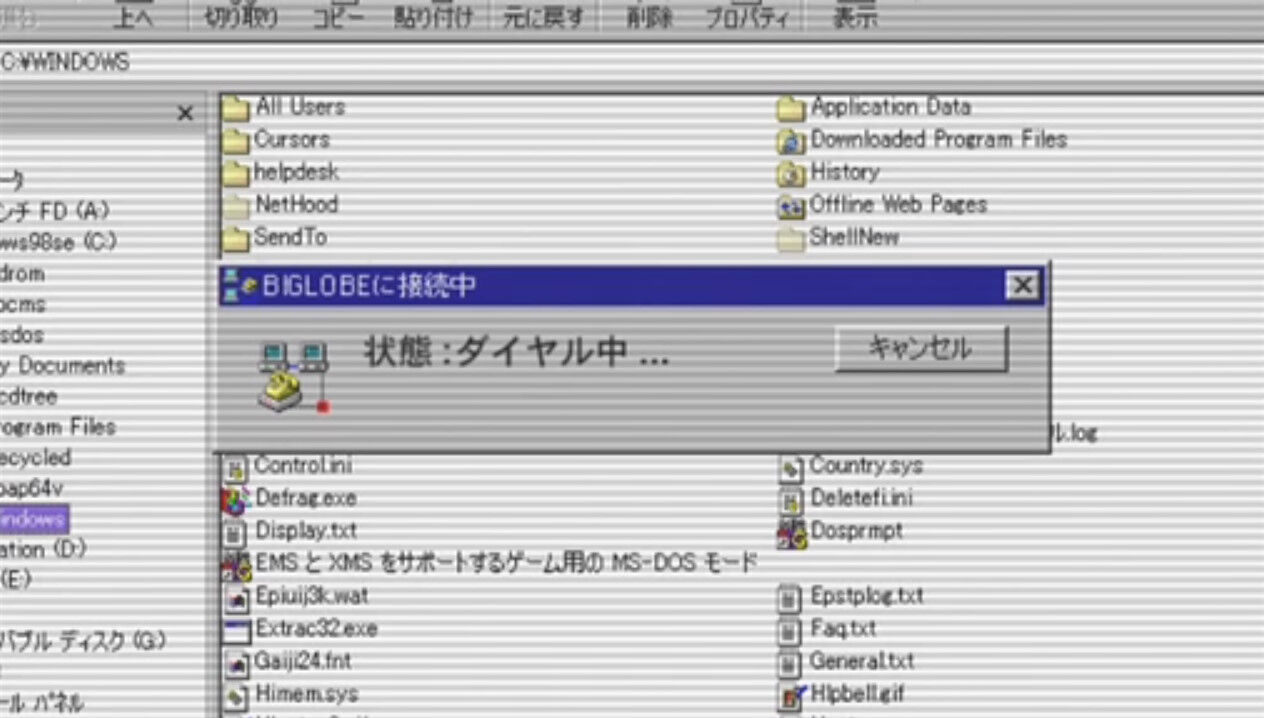This screenshot has width=1264, height=718.
Task: Cancel the BIGLOBE dial-up connection
Action: click(921, 348)
